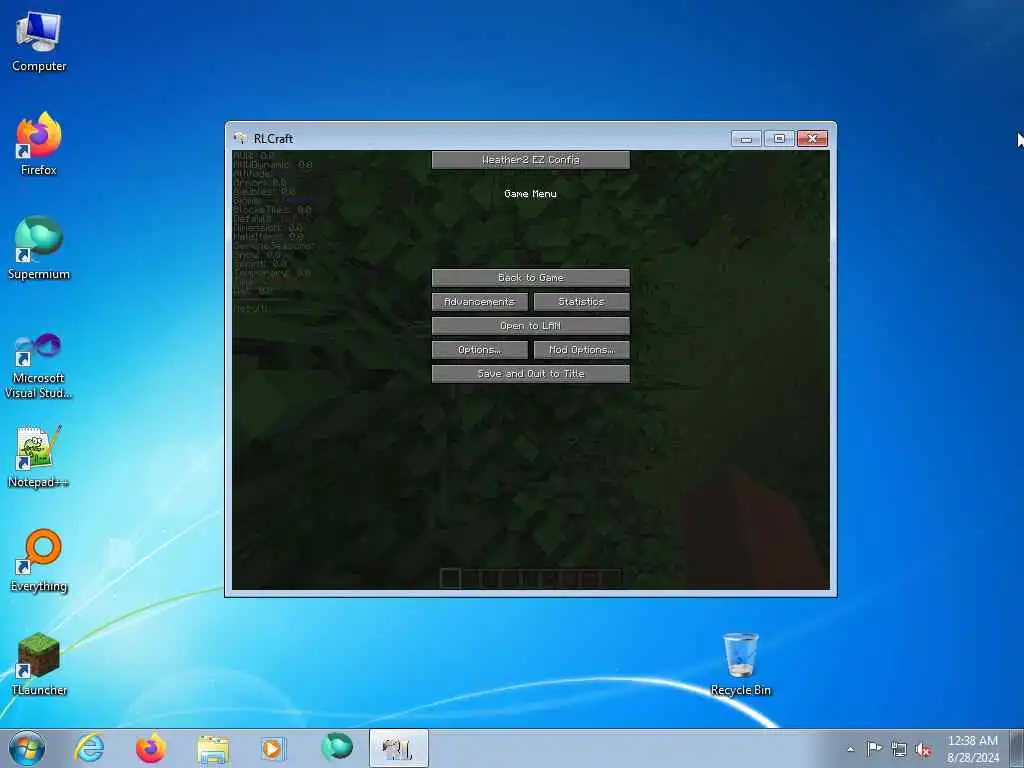This screenshot has width=1024, height=768.
Task: Select the Recycle Bin icon
Action: [x=741, y=664]
